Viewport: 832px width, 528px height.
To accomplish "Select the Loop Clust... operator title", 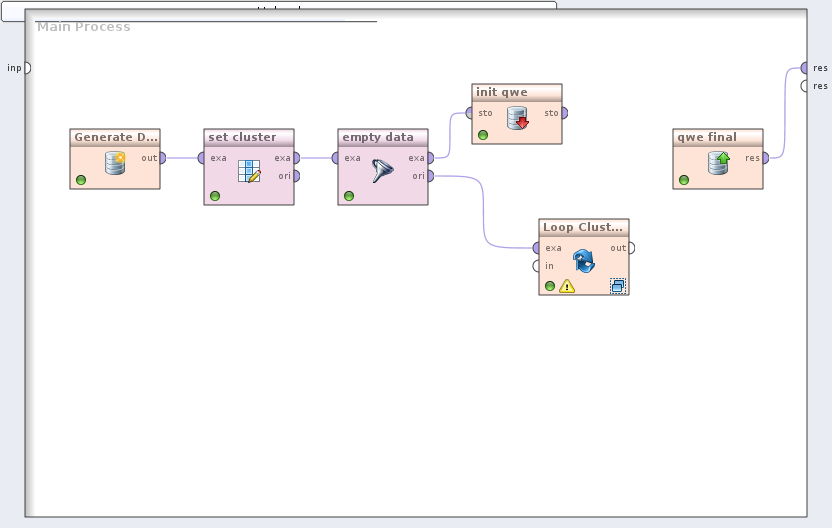I will (583, 227).
